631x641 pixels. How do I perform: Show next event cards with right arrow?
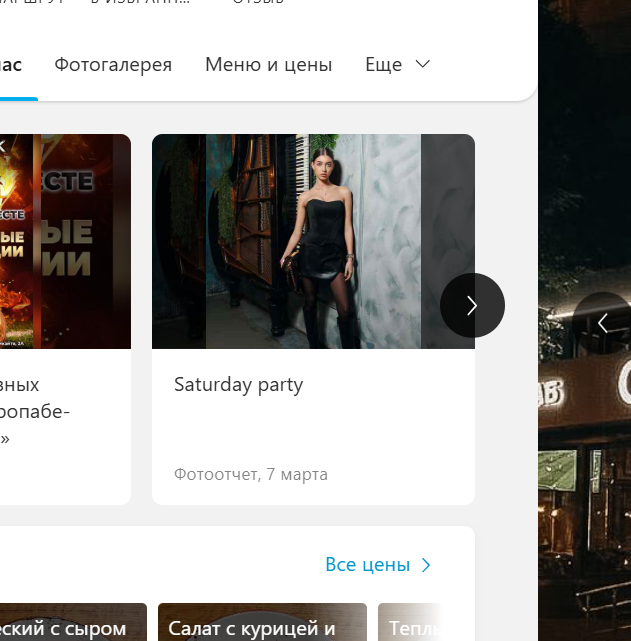[x=472, y=305]
